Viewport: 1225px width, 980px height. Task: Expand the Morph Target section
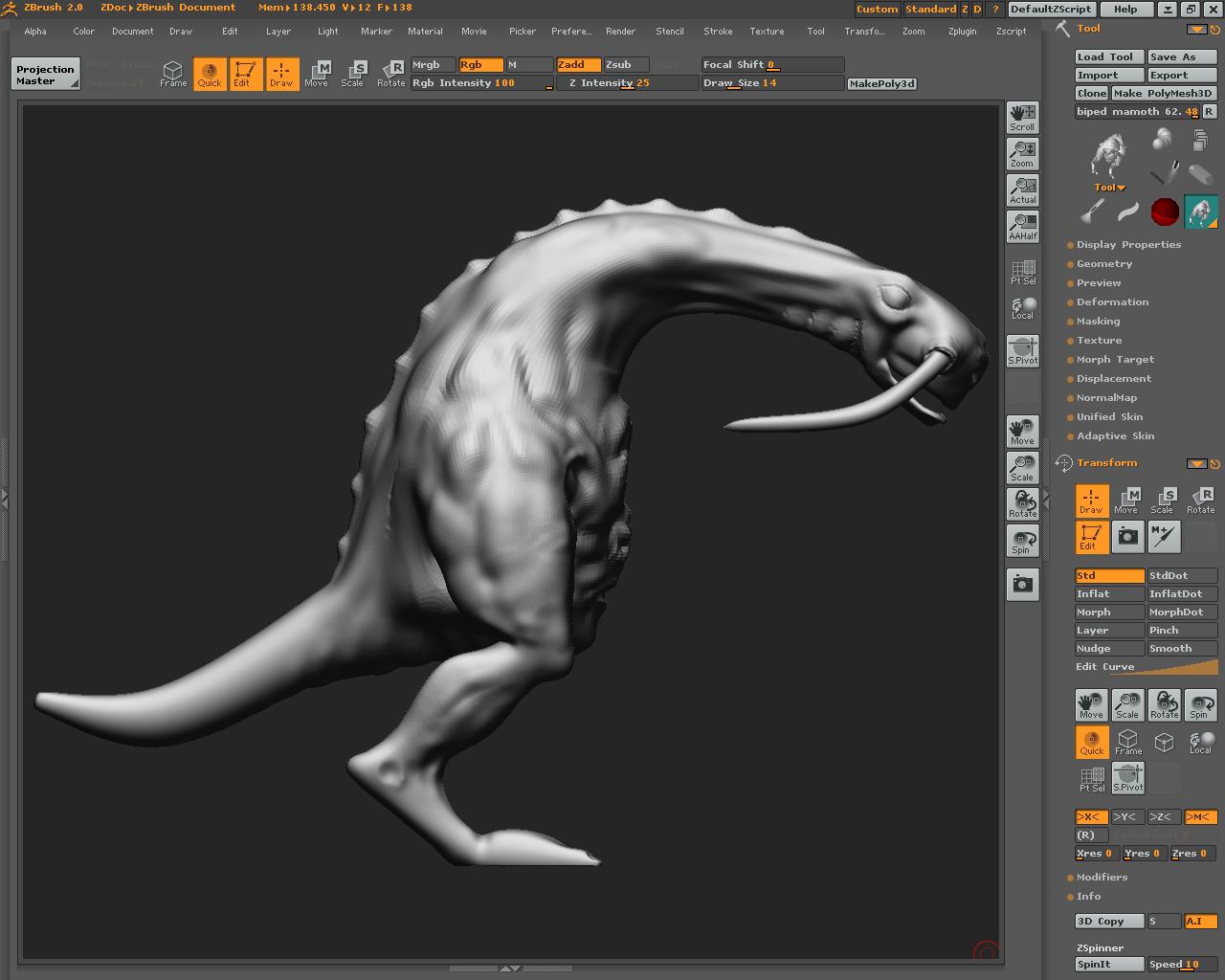(1115, 360)
